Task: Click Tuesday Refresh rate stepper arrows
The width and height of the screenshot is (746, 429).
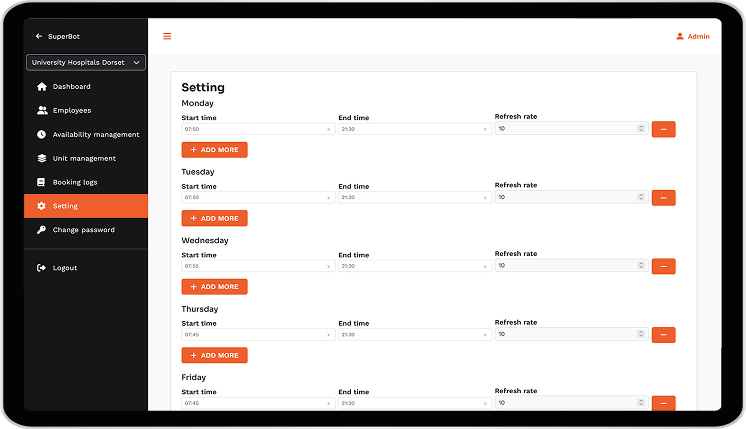Action: pos(641,197)
